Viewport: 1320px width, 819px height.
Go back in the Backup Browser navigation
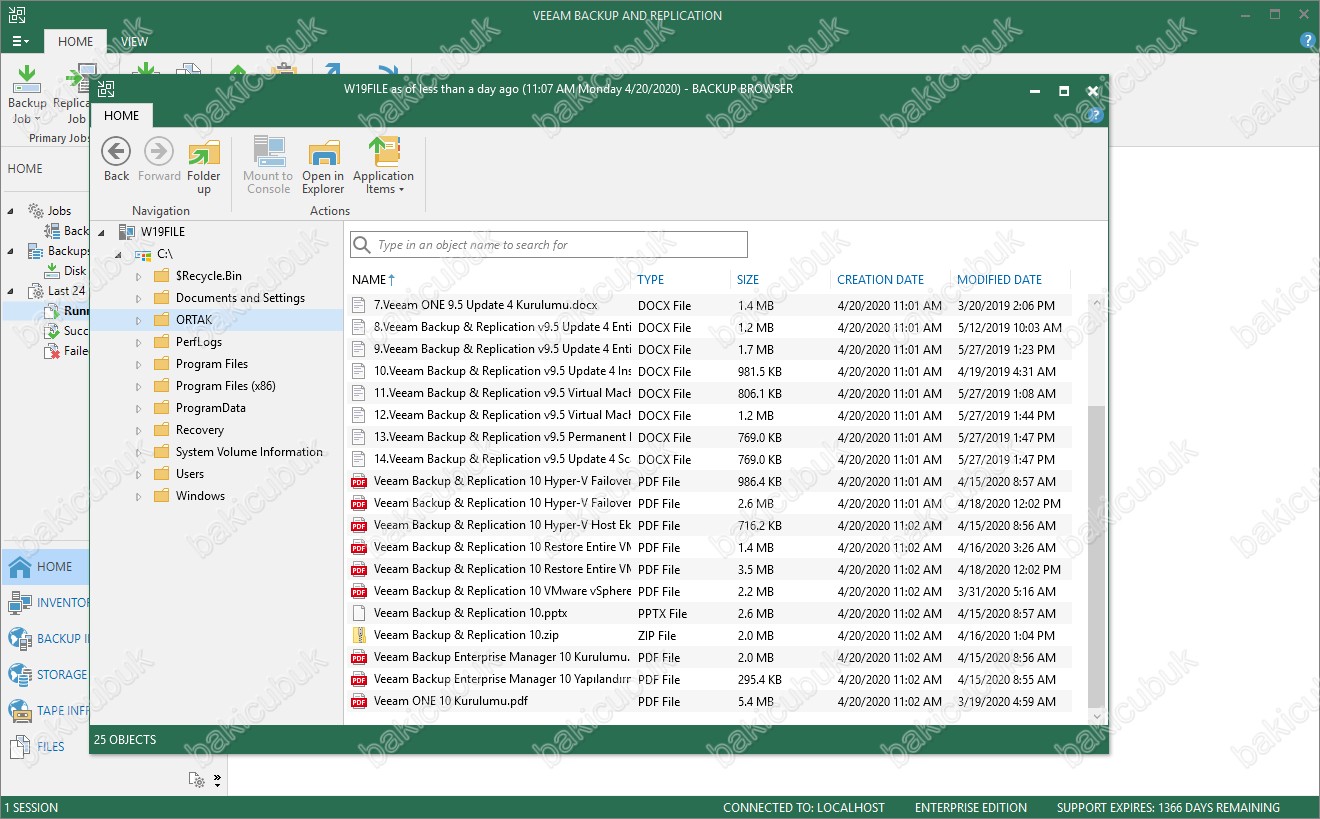pos(116,160)
